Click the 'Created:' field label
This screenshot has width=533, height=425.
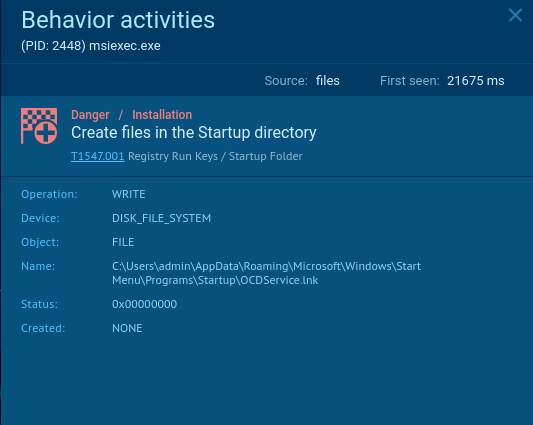point(43,328)
